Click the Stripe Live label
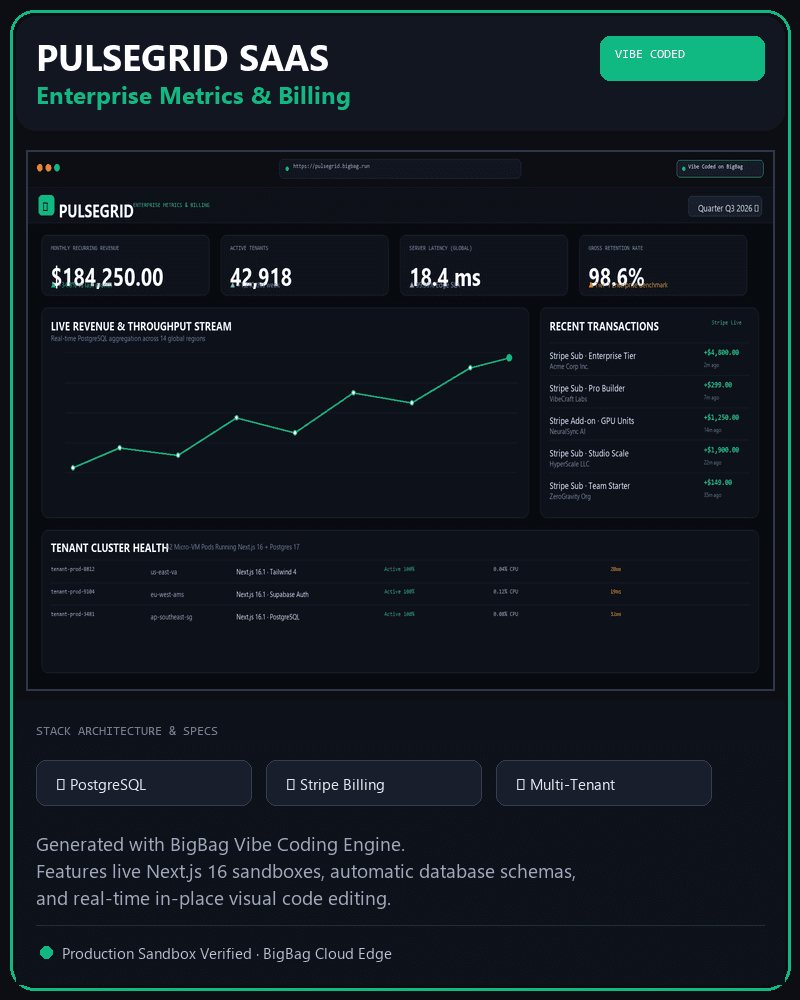This screenshot has width=800, height=1000. (x=727, y=323)
